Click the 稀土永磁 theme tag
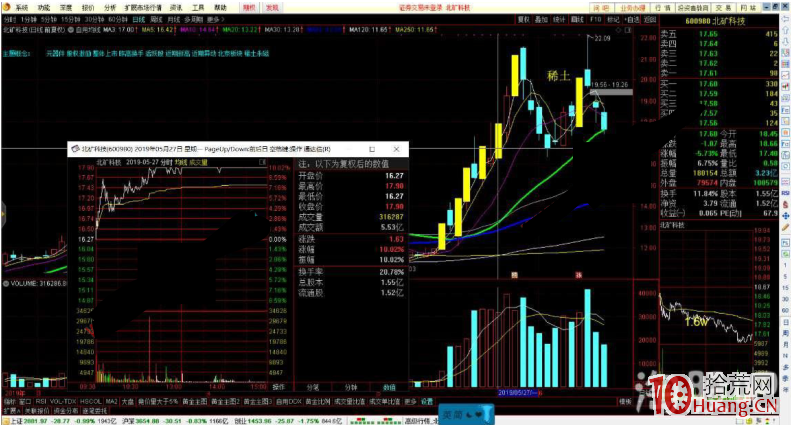The image size is (791, 425). click(256, 53)
